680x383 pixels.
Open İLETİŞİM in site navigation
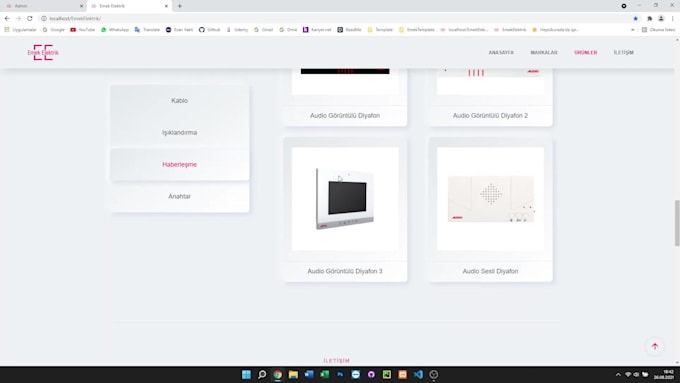(623, 52)
